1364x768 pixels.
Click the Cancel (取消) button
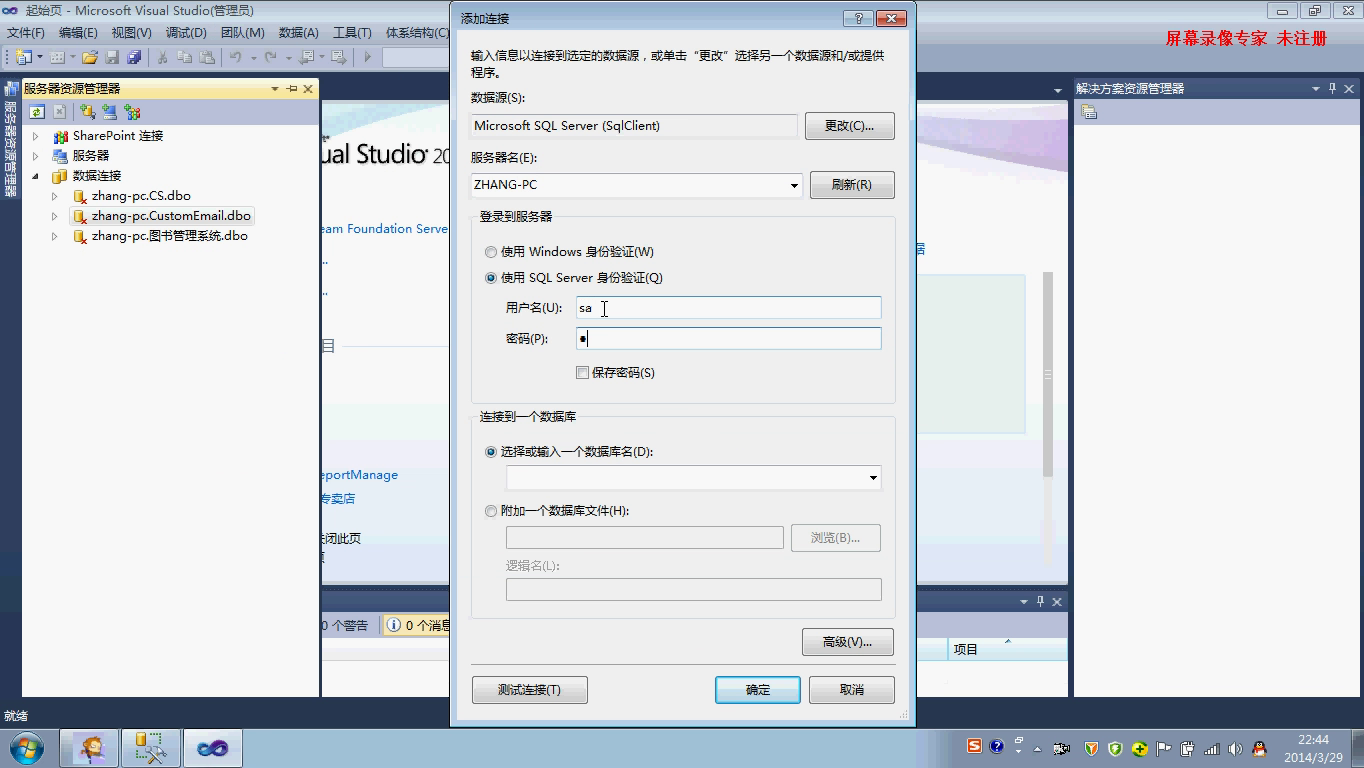(x=851, y=690)
